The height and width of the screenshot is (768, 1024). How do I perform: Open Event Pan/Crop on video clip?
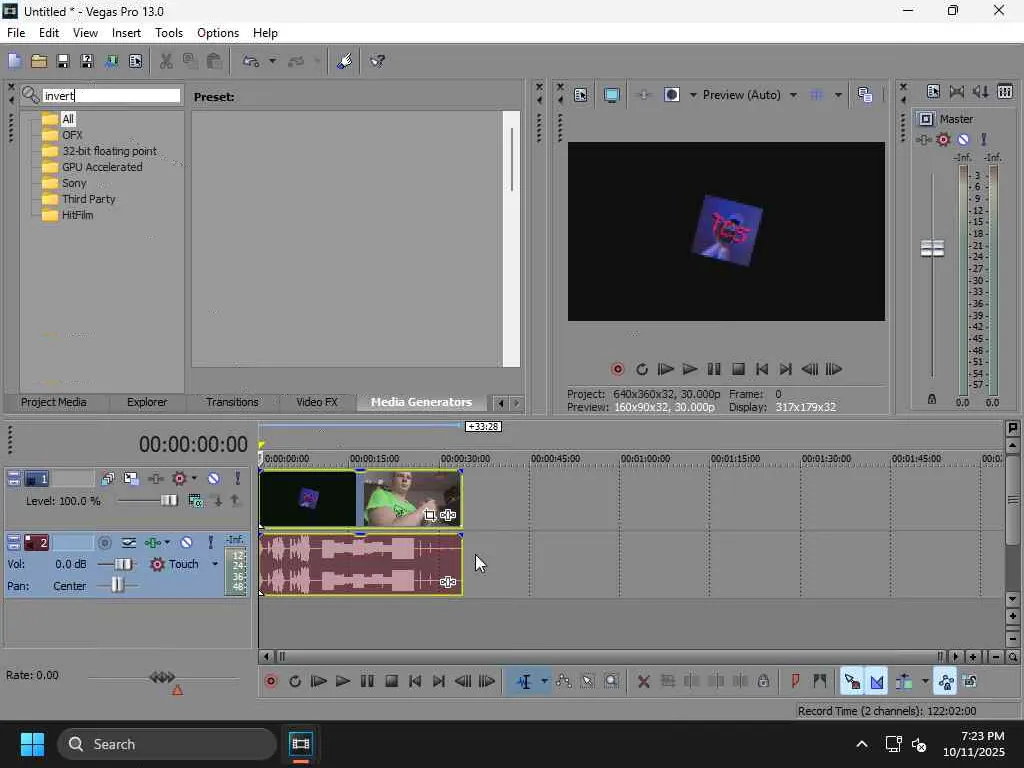[429, 515]
